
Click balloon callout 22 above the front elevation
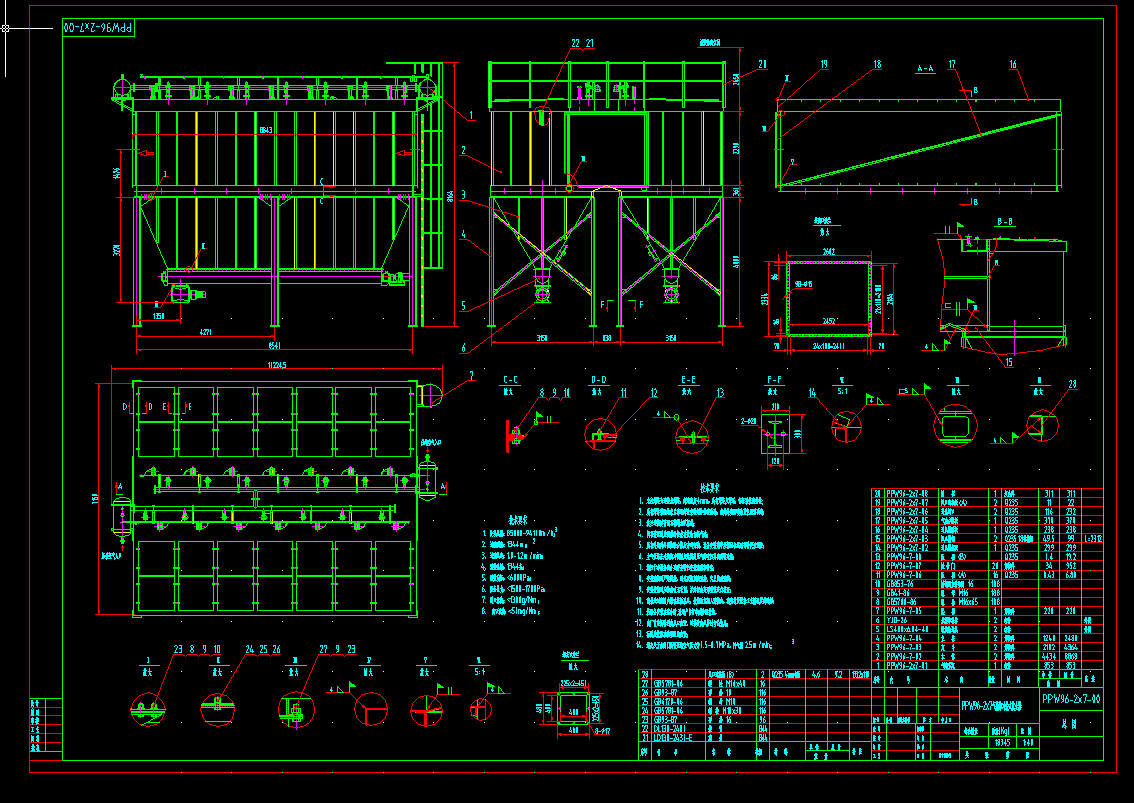pos(575,43)
